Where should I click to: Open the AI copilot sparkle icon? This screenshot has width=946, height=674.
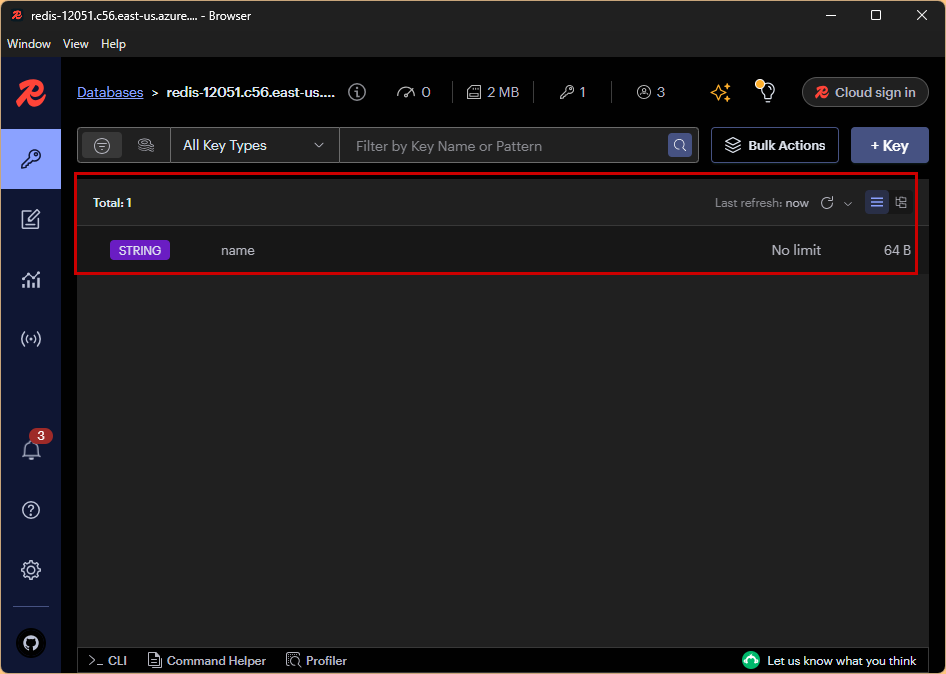click(x=720, y=92)
